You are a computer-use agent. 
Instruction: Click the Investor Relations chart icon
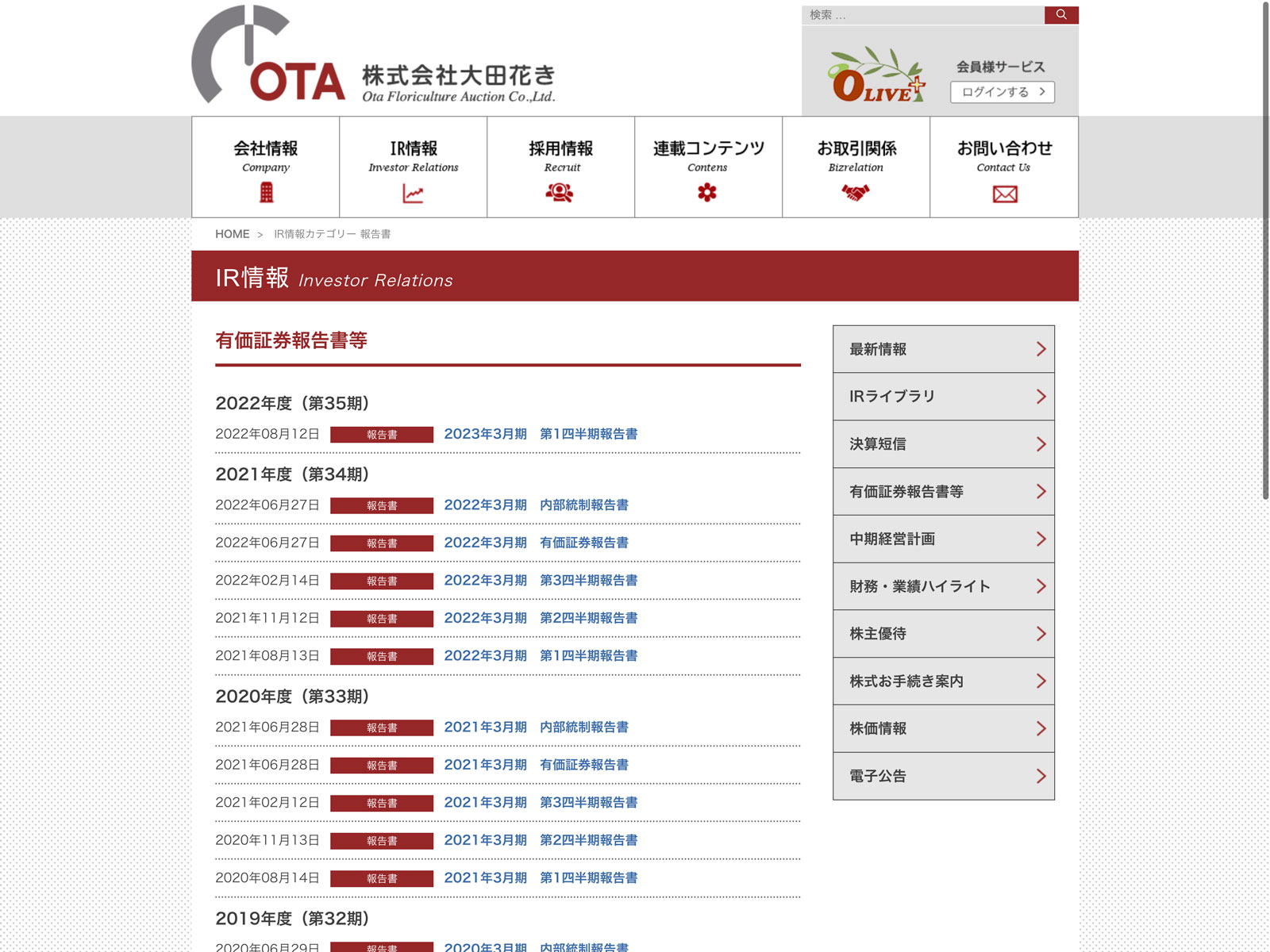click(413, 194)
